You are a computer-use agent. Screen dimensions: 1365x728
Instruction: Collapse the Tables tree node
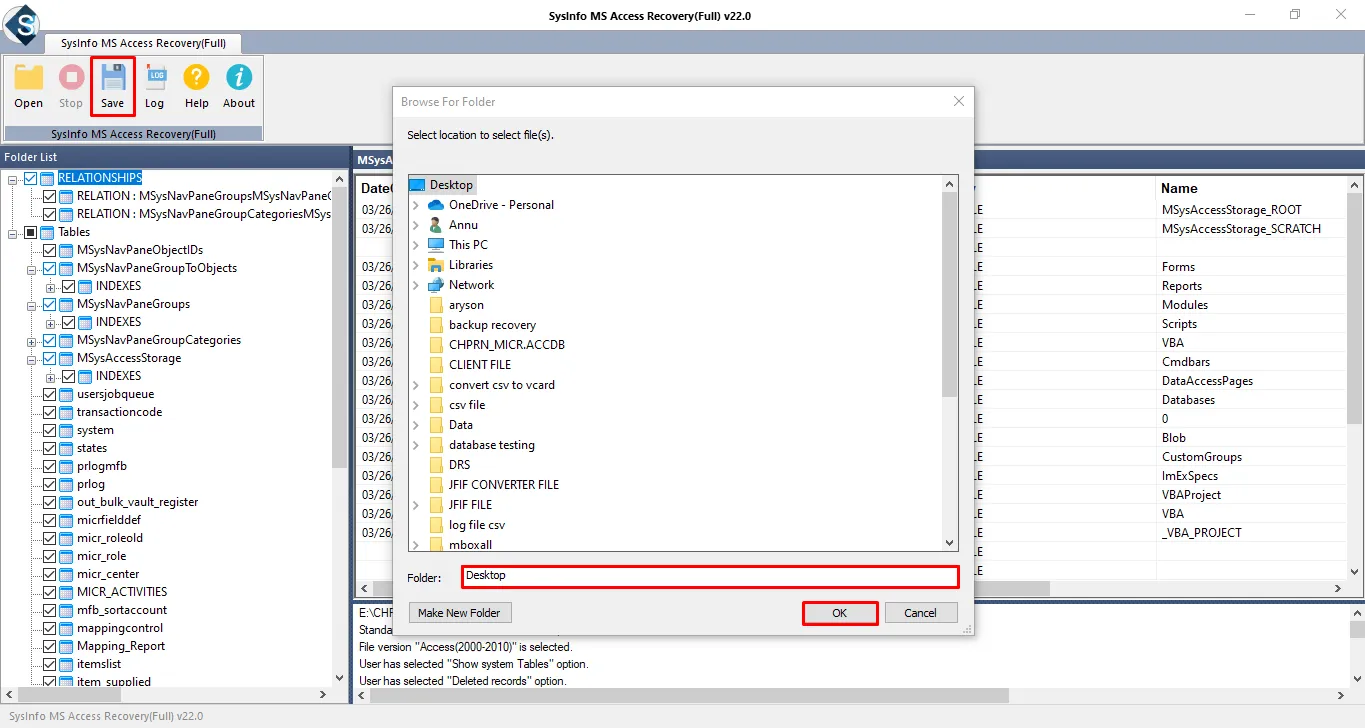pyautogui.click(x=13, y=232)
